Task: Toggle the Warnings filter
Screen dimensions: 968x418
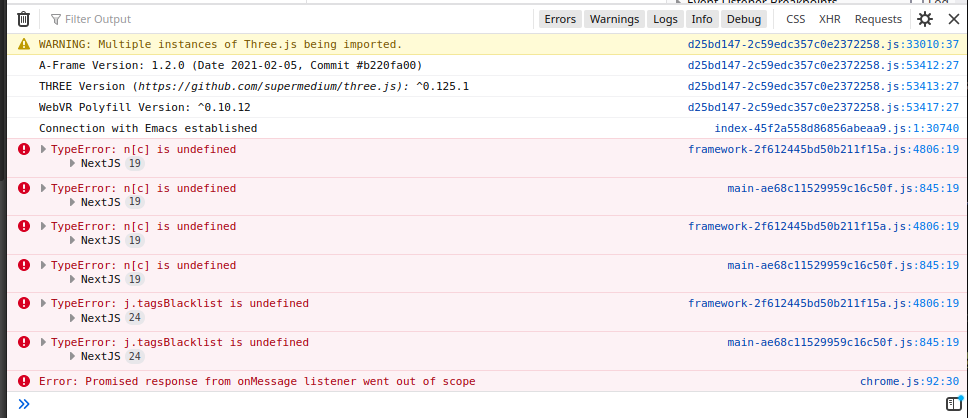Action: [614, 19]
